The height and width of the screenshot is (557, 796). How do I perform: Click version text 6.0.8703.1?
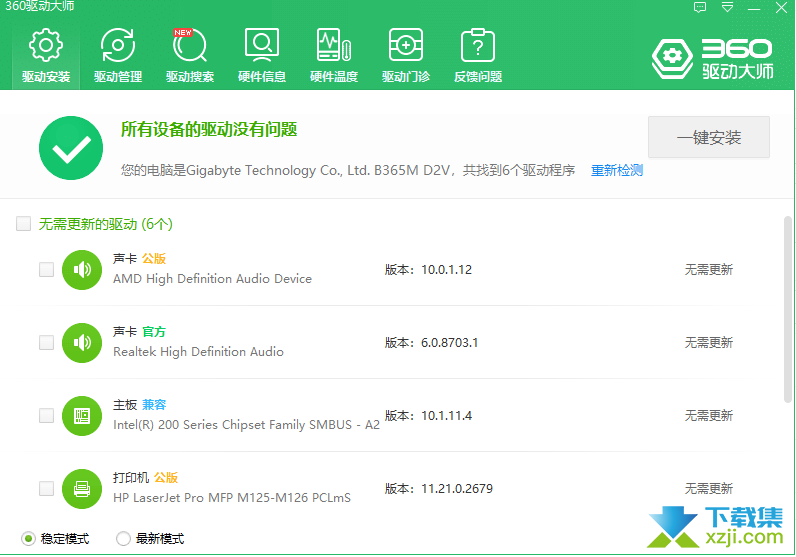coord(449,343)
